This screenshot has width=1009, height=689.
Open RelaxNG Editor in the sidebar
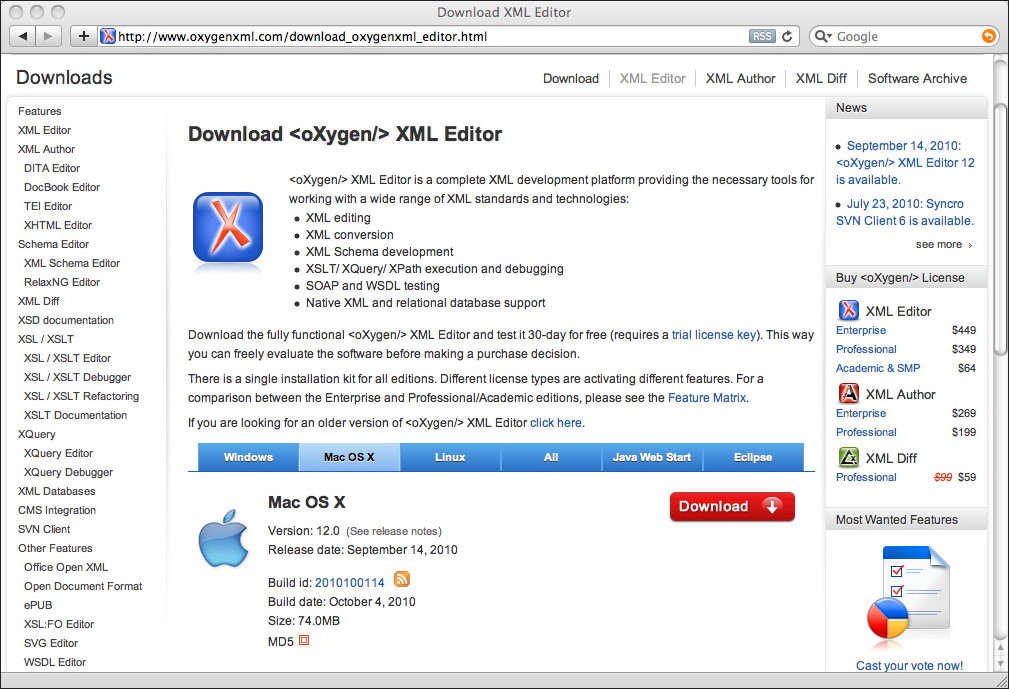coord(62,282)
